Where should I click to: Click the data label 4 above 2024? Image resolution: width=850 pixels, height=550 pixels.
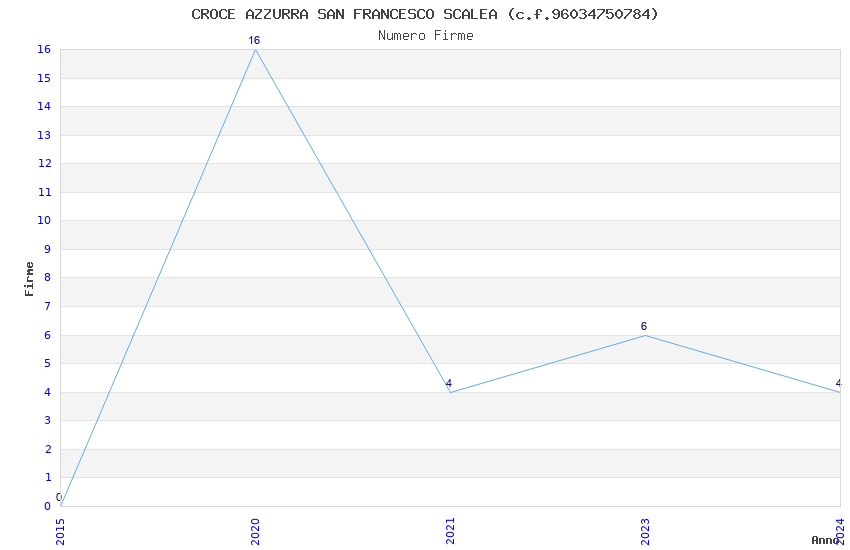(839, 383)
